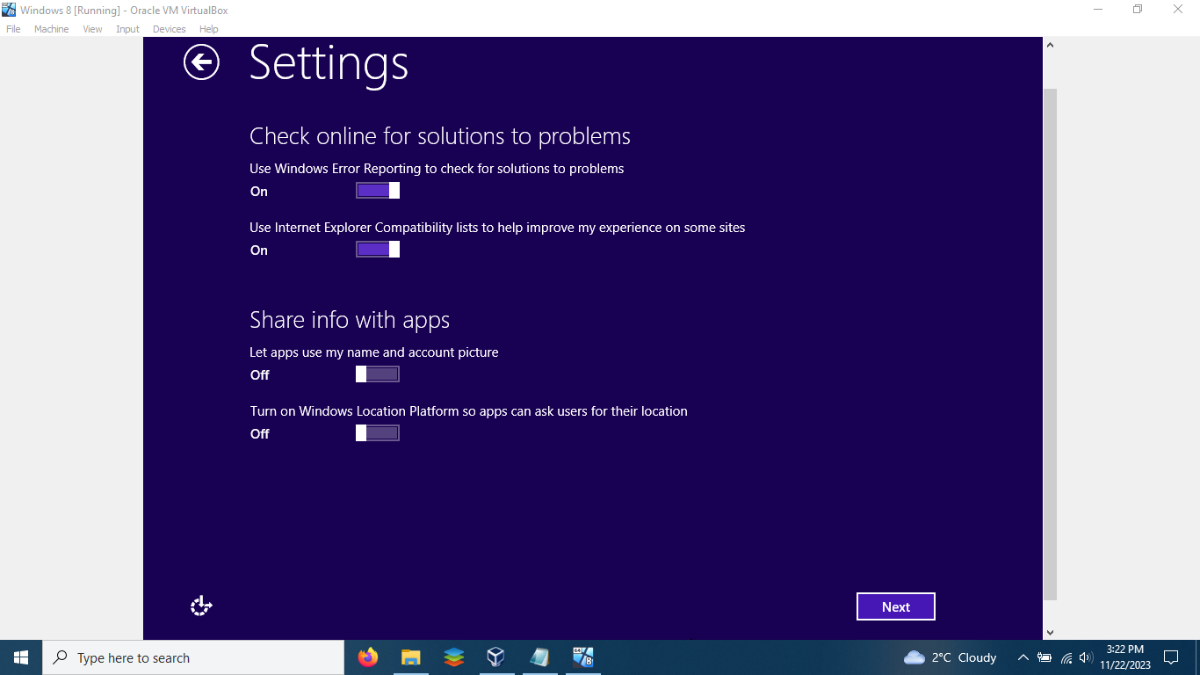
Task: Launch Firefox from the taskbar
Action: pos(368,657)
